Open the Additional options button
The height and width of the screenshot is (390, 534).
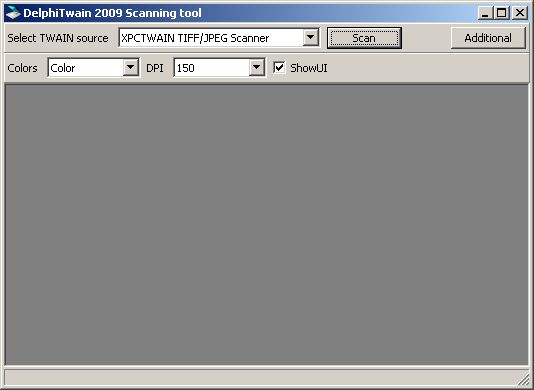488,38
